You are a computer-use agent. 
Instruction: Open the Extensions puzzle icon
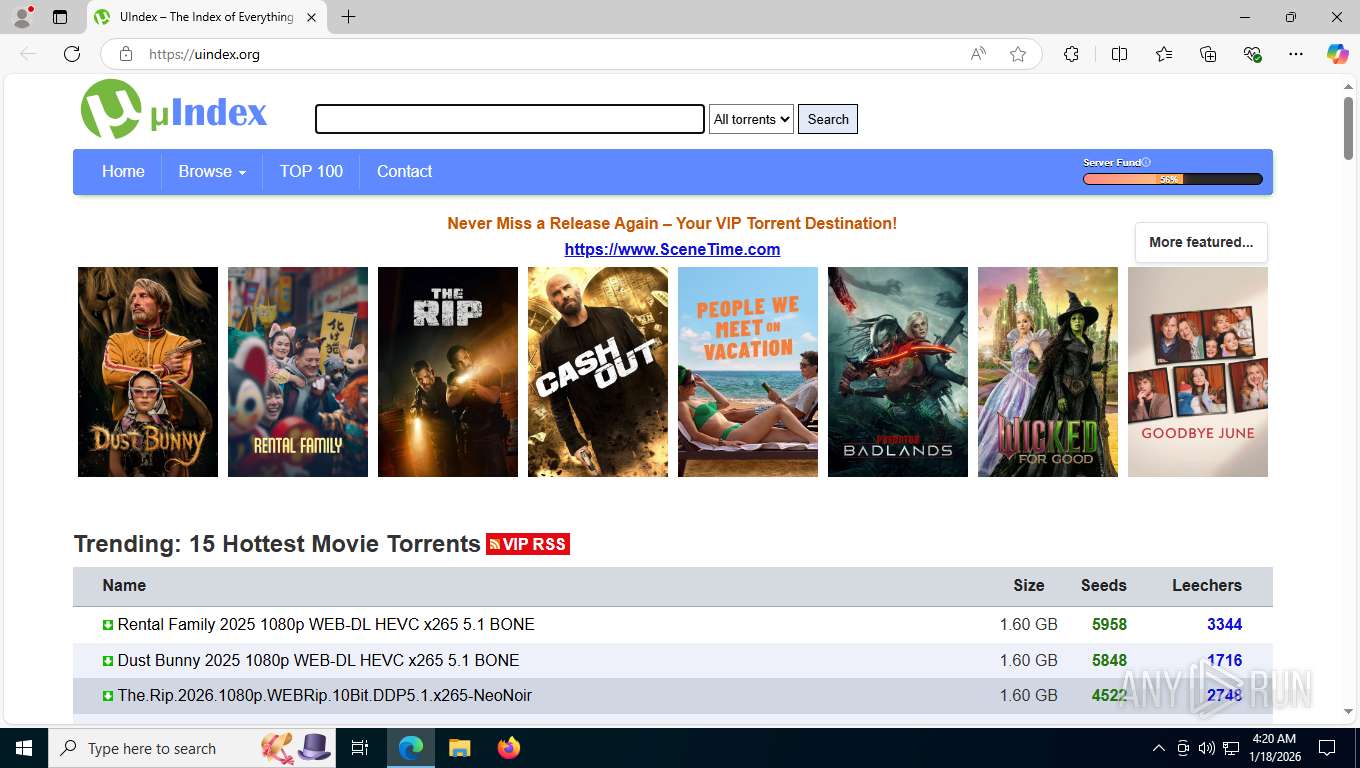(1071, 54)
